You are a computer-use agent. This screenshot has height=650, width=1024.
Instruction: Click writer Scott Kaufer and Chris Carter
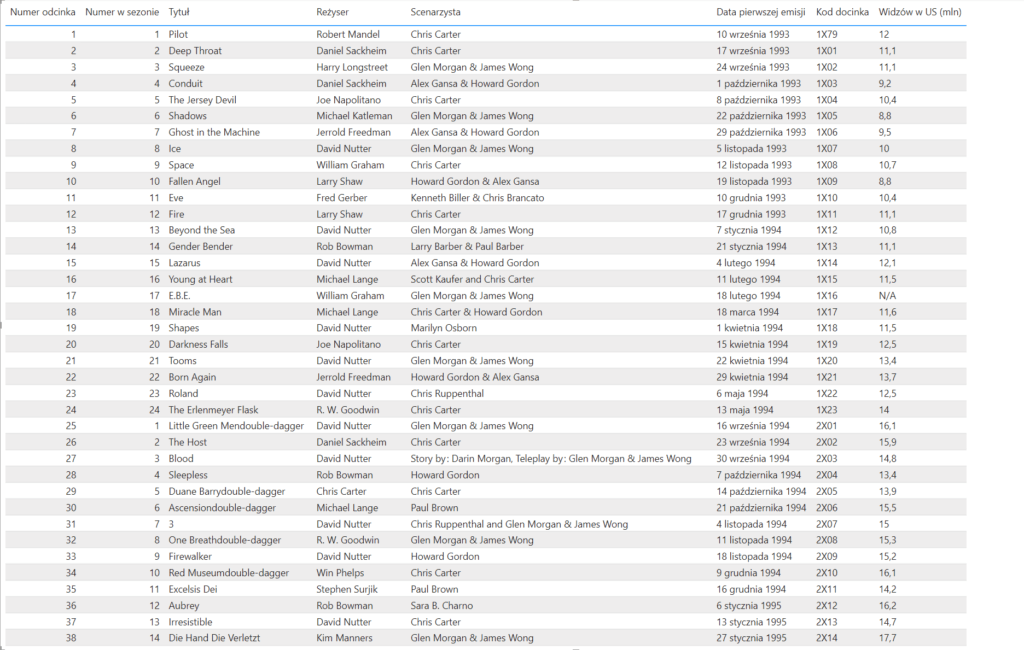click(x=472, y=280)
